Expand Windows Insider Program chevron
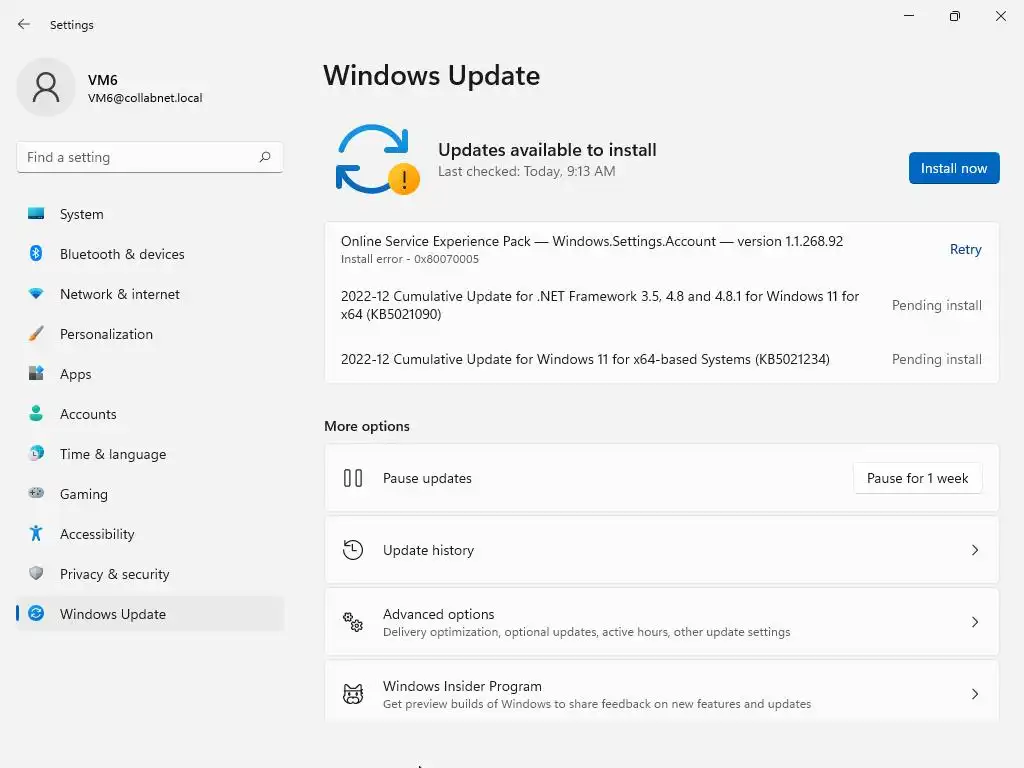The width and height of the screenshot is (1024, 768). point(975,694)
